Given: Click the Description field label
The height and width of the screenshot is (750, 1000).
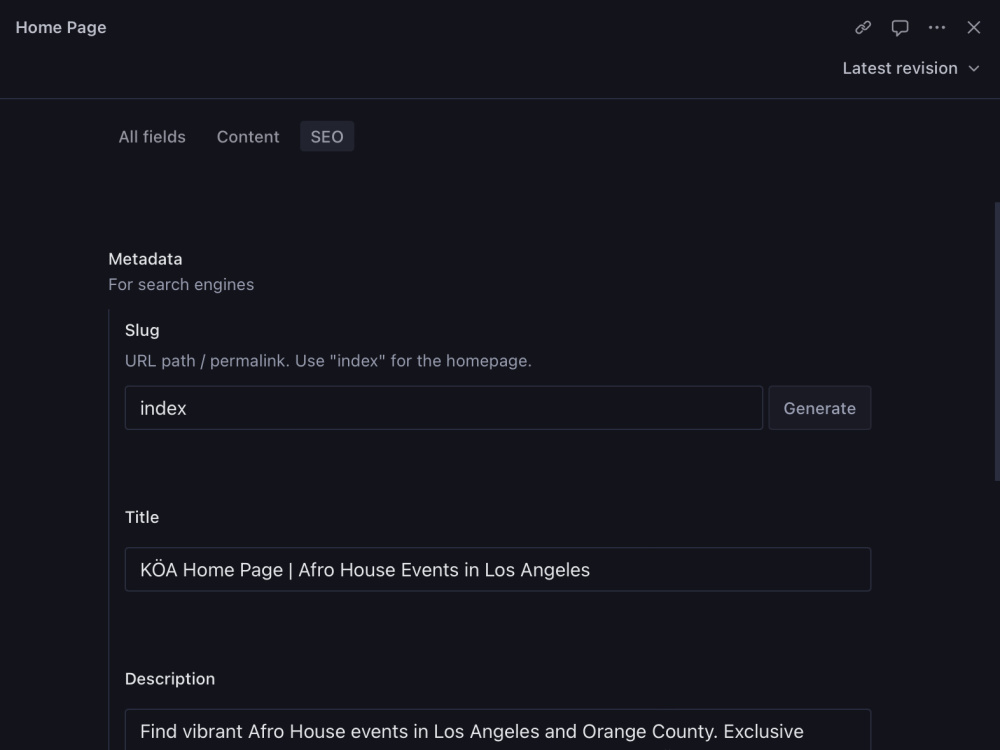Looking at the screenshot, I should click(x=170, y=679).
